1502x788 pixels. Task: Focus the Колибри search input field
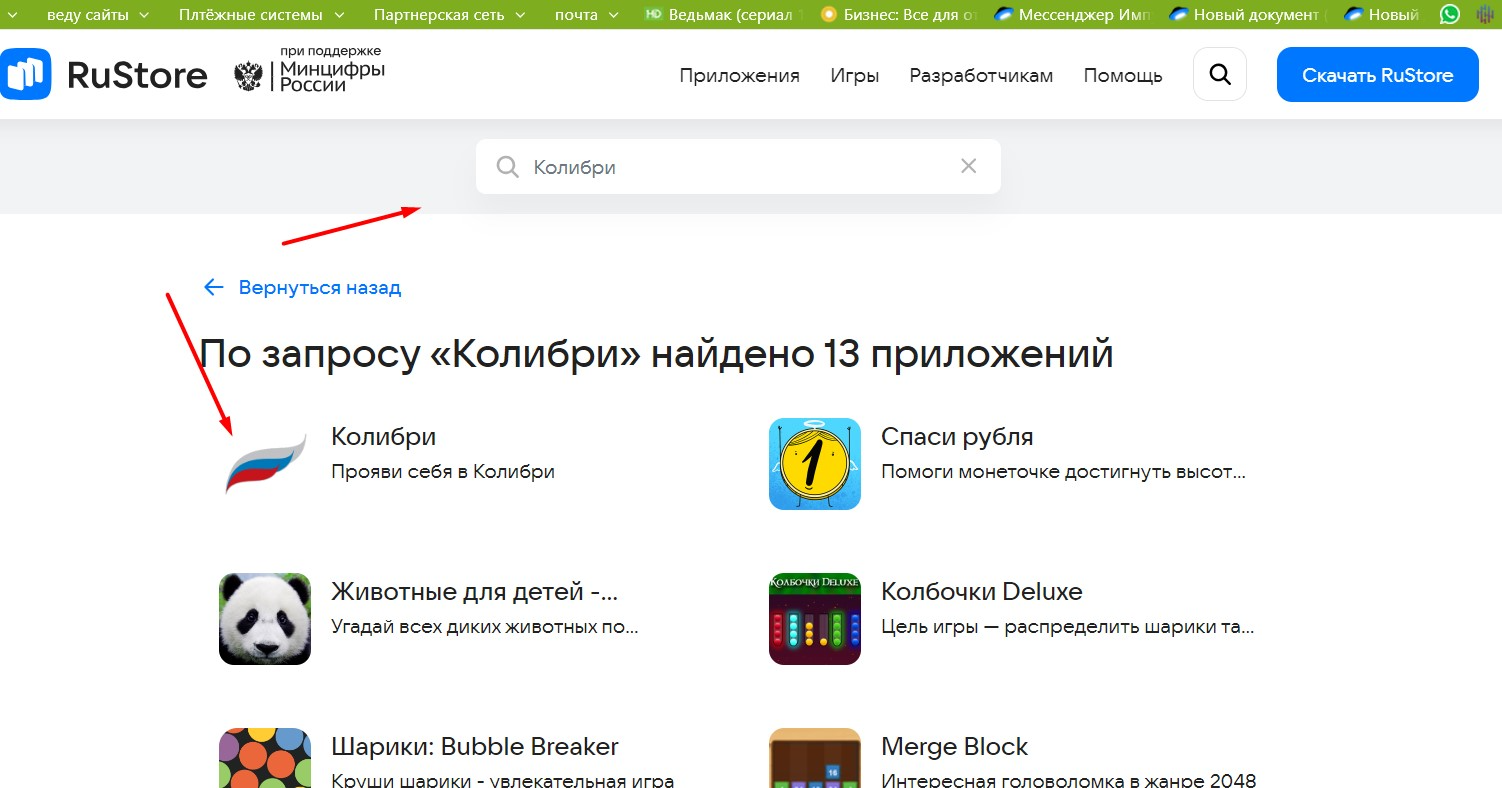(738, 167)
